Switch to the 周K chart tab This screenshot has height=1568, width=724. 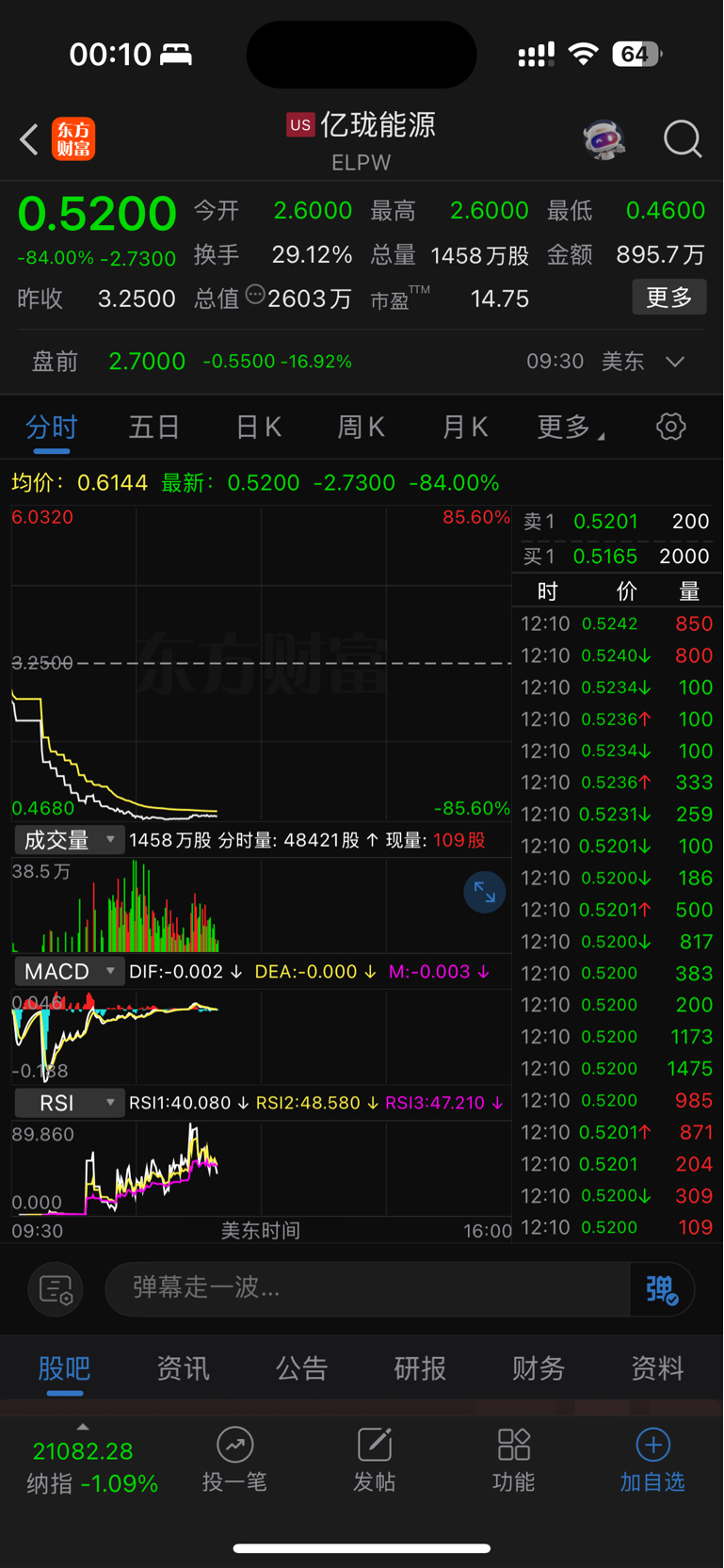point(362,428)
